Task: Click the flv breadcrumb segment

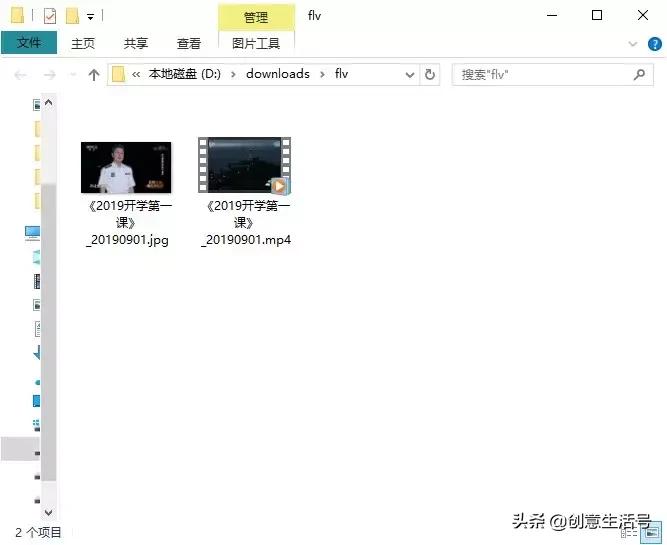Action: [x=342, y=74]
